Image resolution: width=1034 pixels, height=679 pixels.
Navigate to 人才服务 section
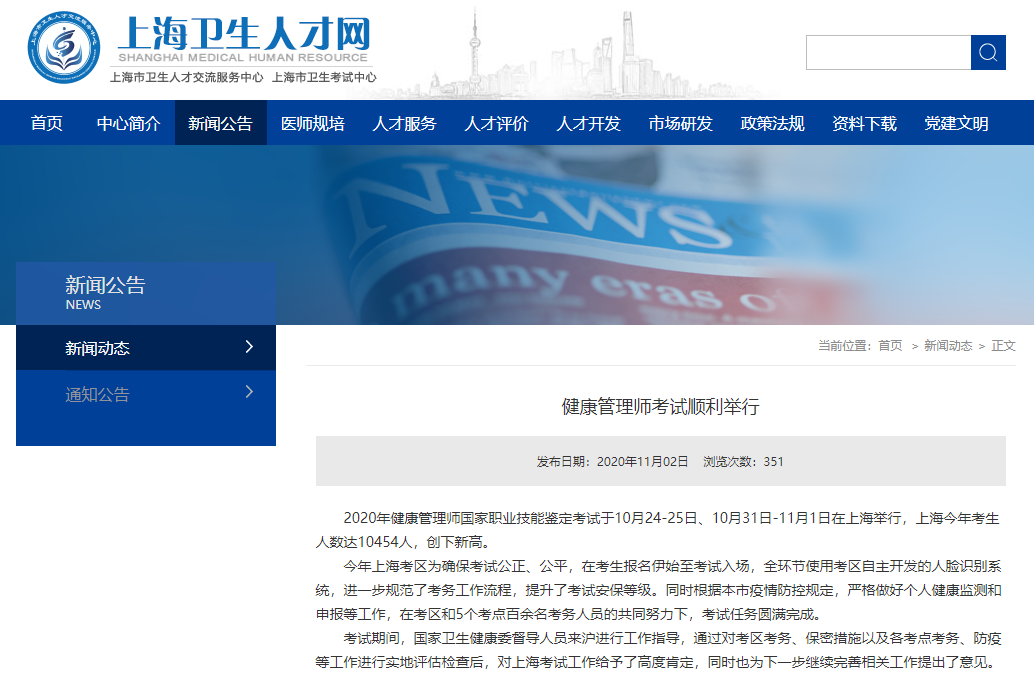point(404,123)
